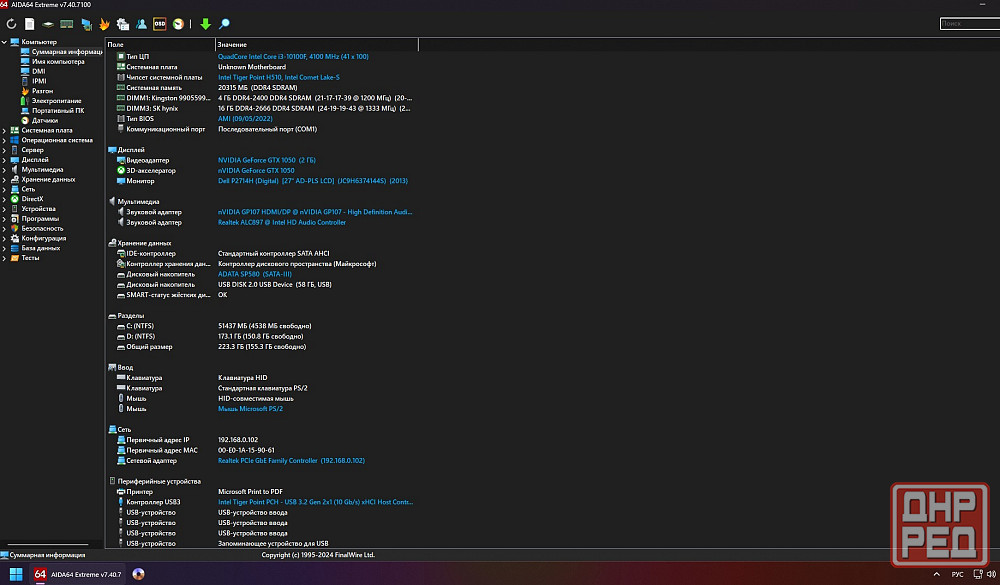Click the green download arrow icon

coord(205,24)
